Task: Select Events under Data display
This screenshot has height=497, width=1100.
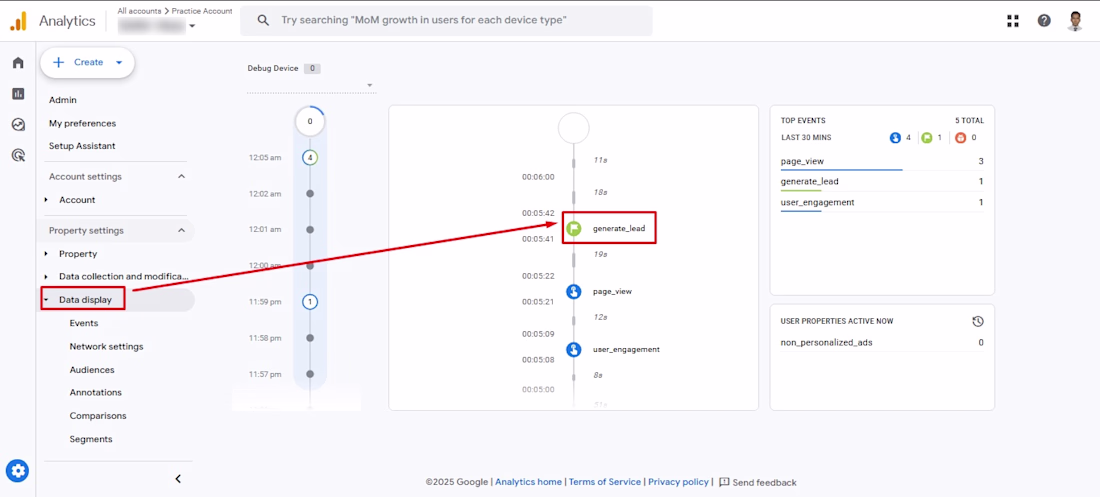Action: pyautogui.click(x=84, y=323)
